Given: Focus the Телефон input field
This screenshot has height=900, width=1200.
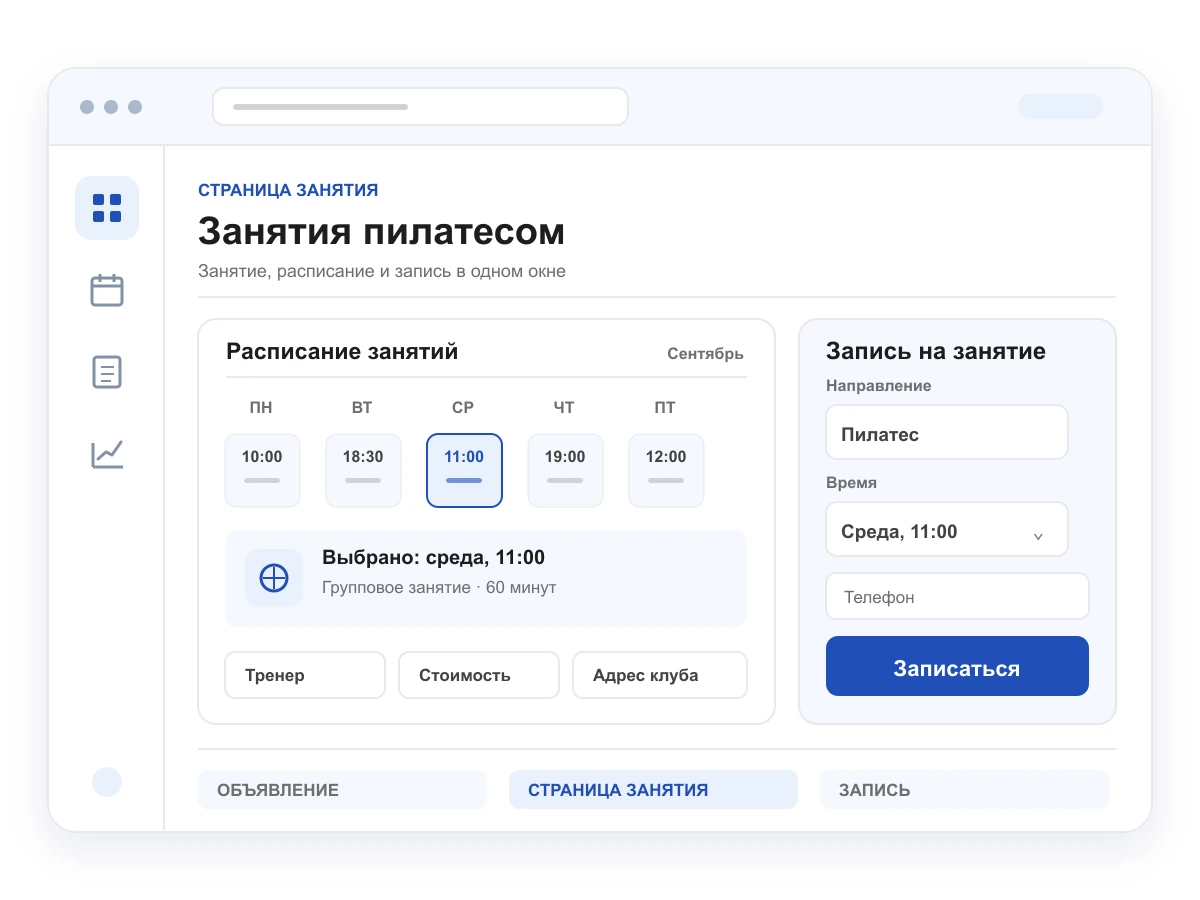Looking at the screenshot, I should pyautogui.click(x=957, y=596).
